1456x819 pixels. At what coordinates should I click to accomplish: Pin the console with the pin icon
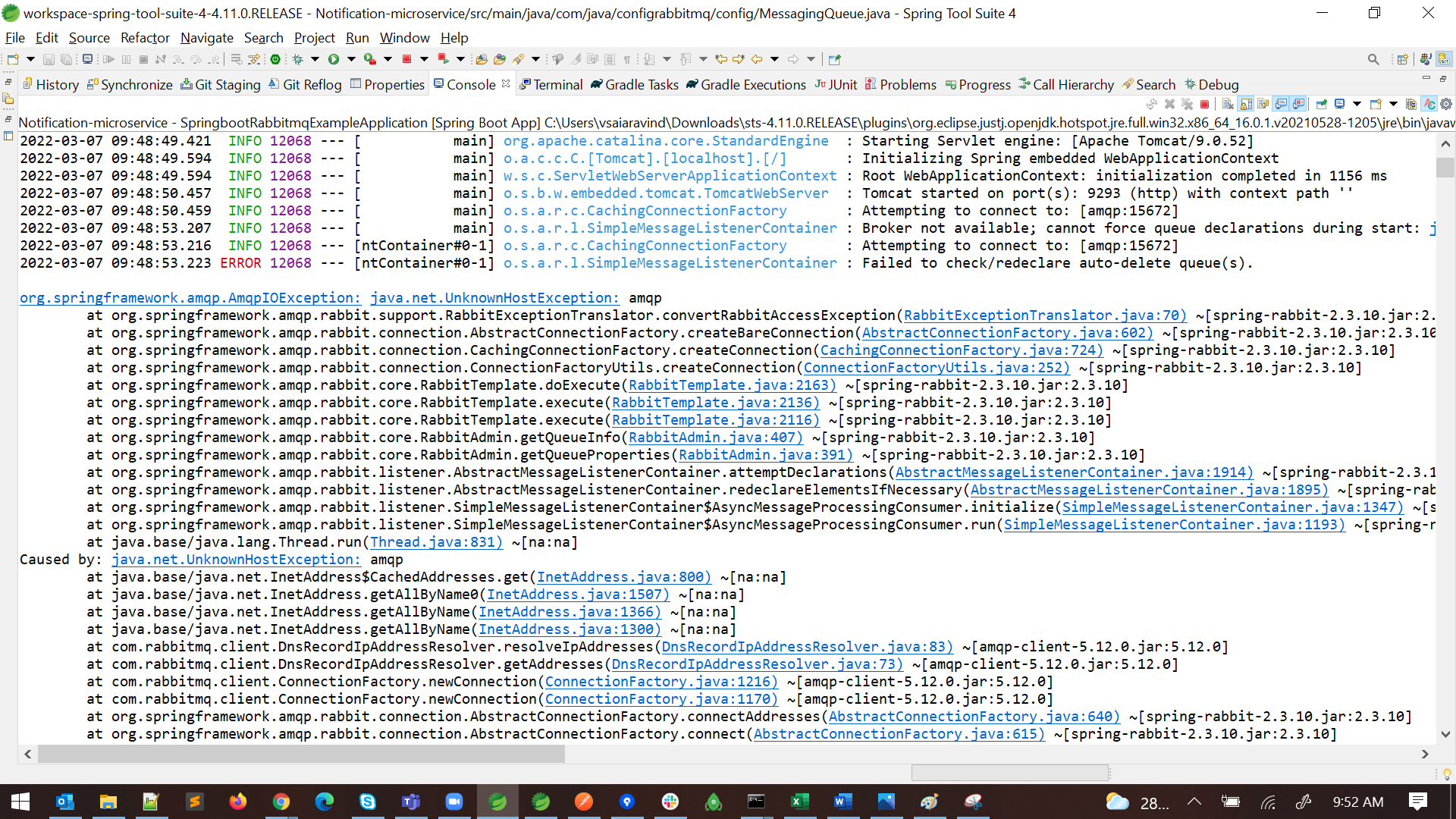tap(1322, 104)
